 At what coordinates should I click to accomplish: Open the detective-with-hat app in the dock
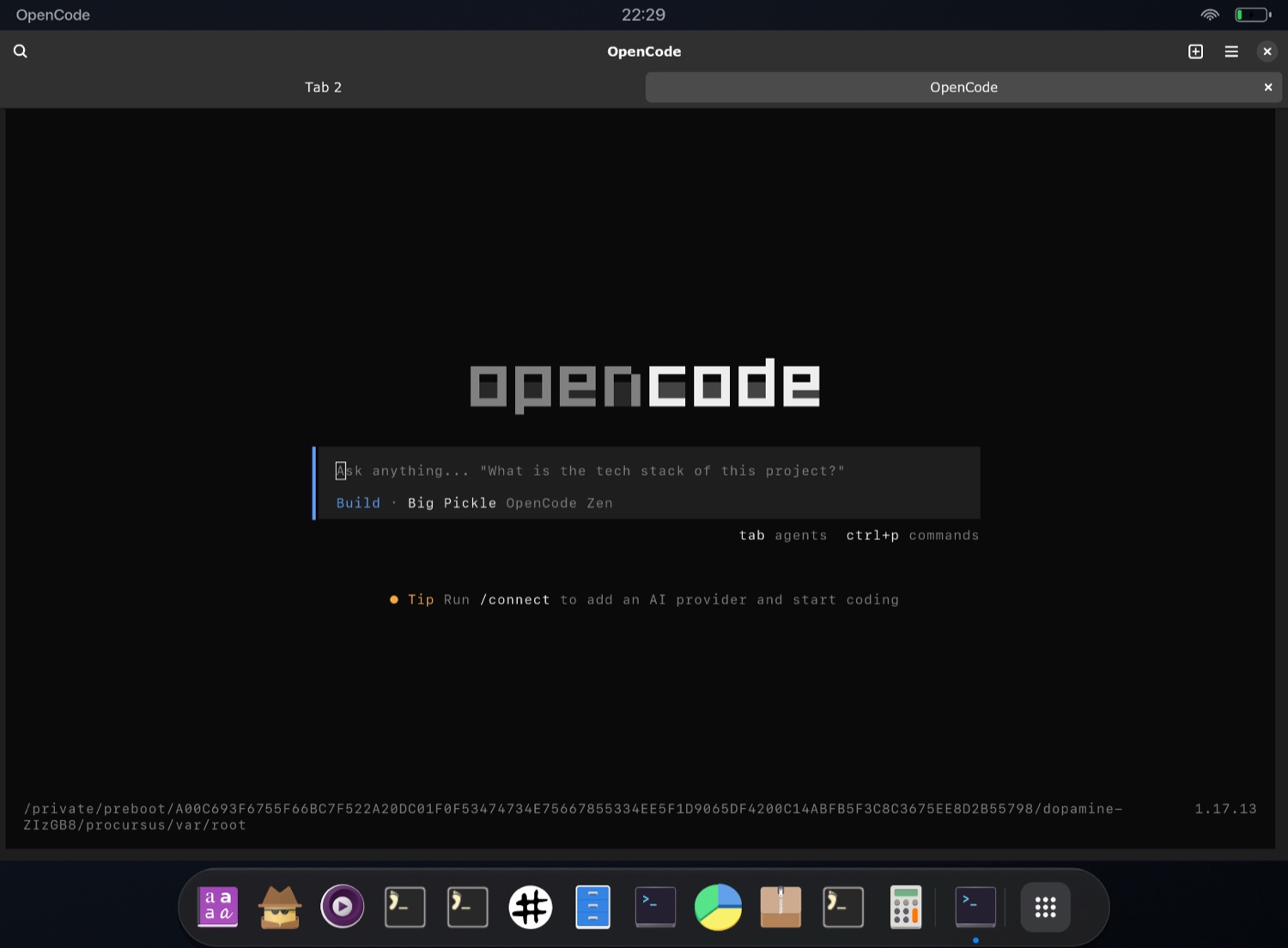(x=280, y=907)
